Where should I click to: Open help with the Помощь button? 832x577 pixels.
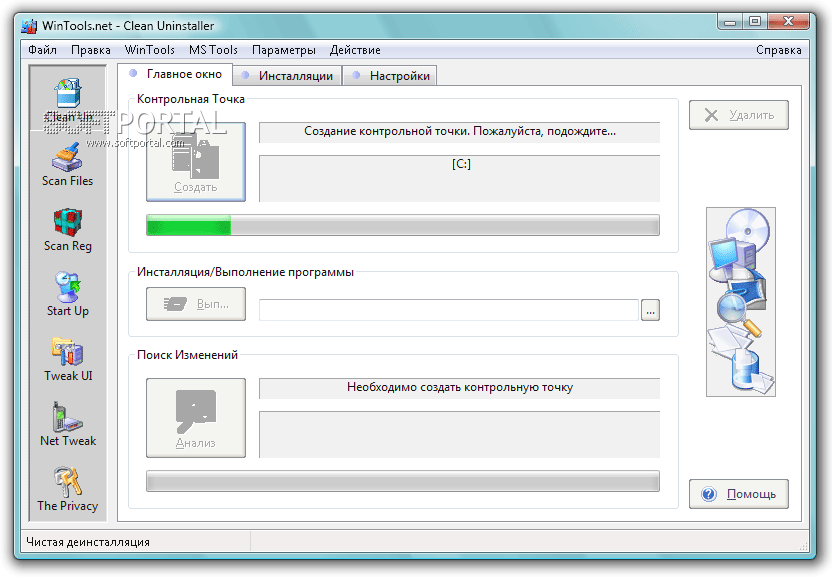pos(739,494)
